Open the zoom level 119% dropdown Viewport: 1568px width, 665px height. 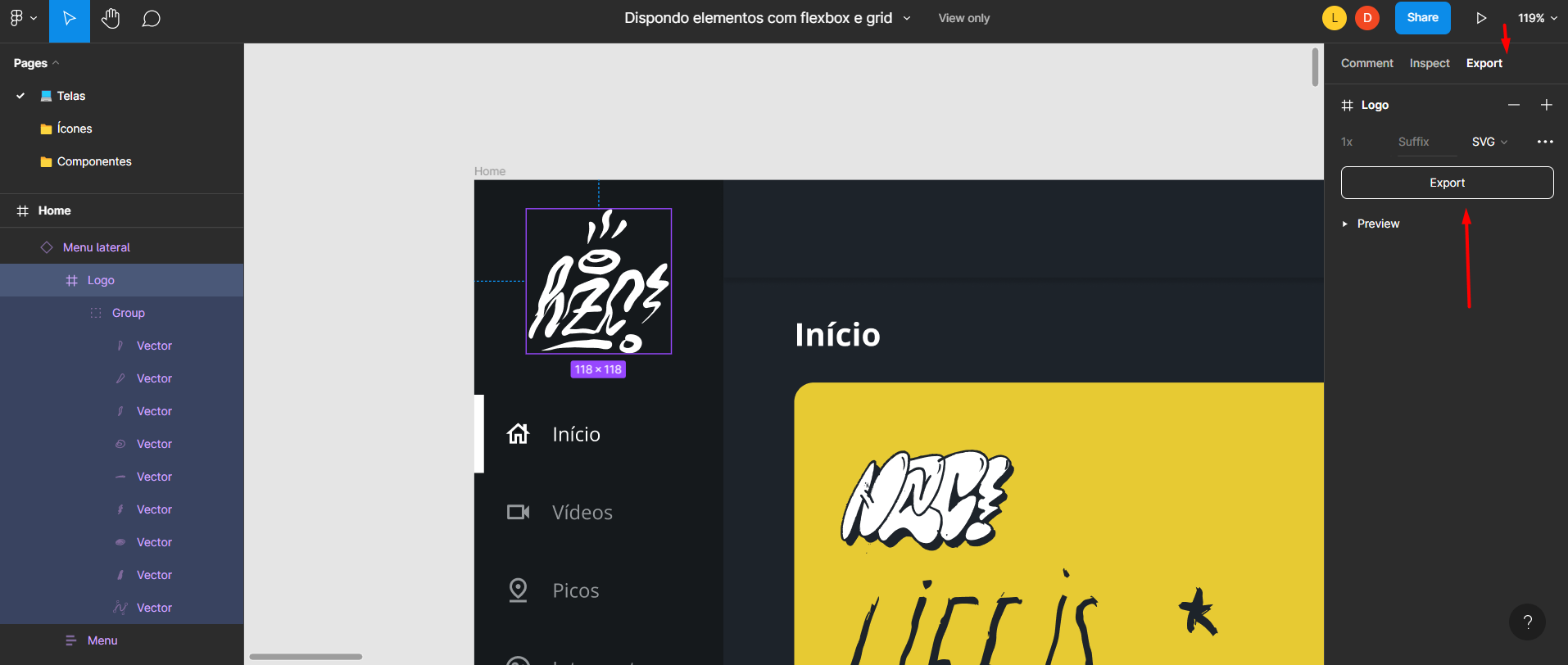(1538, 18)
